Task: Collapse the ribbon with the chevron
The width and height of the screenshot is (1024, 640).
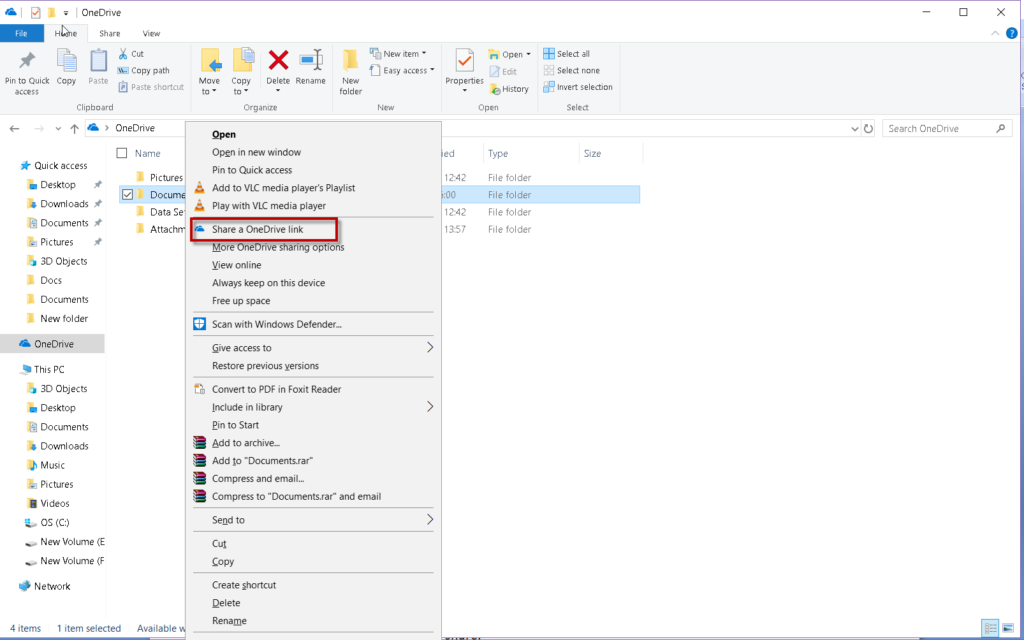Action: click(995, 33)
